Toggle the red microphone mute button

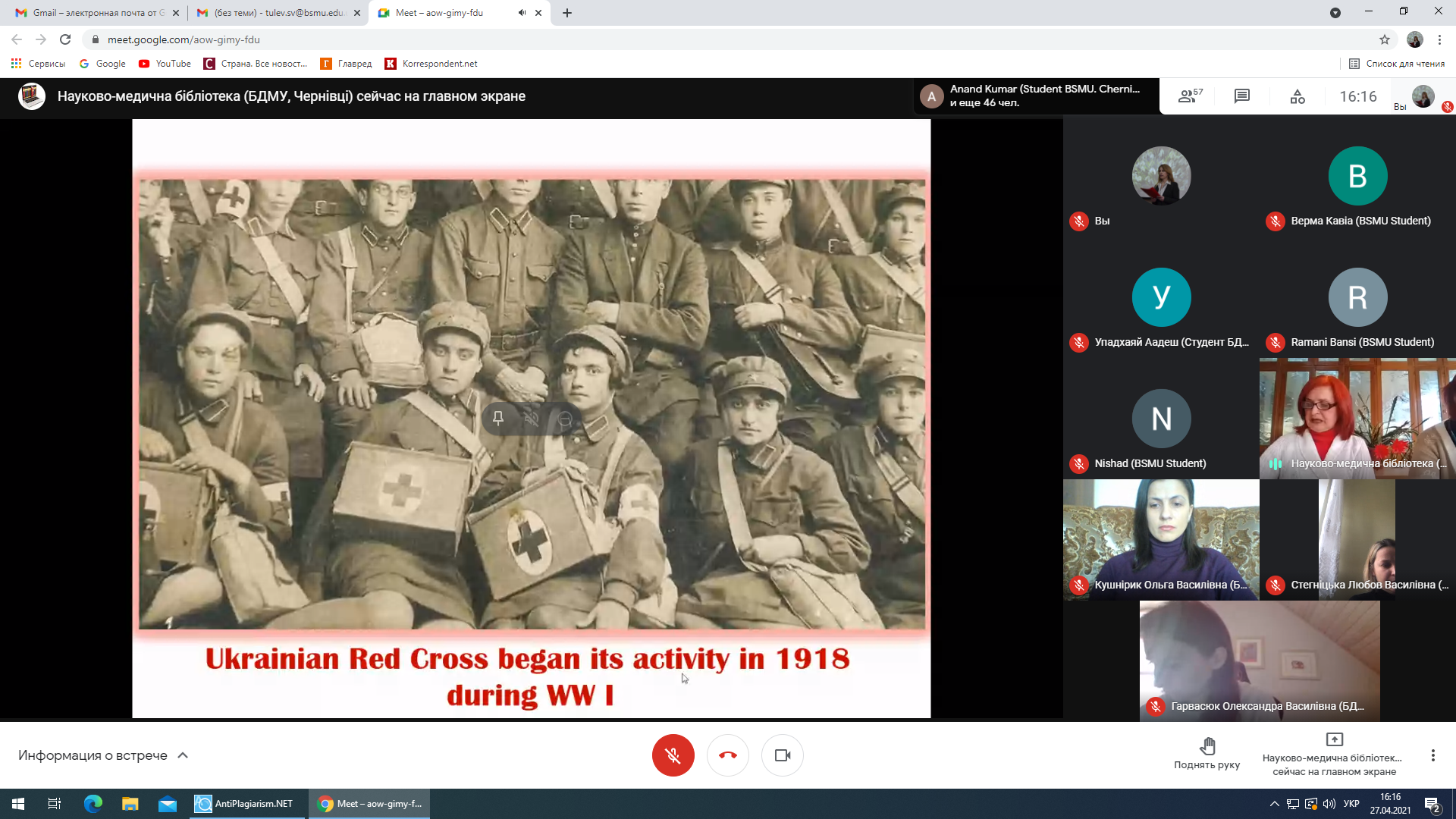click(x=673, y=755)
